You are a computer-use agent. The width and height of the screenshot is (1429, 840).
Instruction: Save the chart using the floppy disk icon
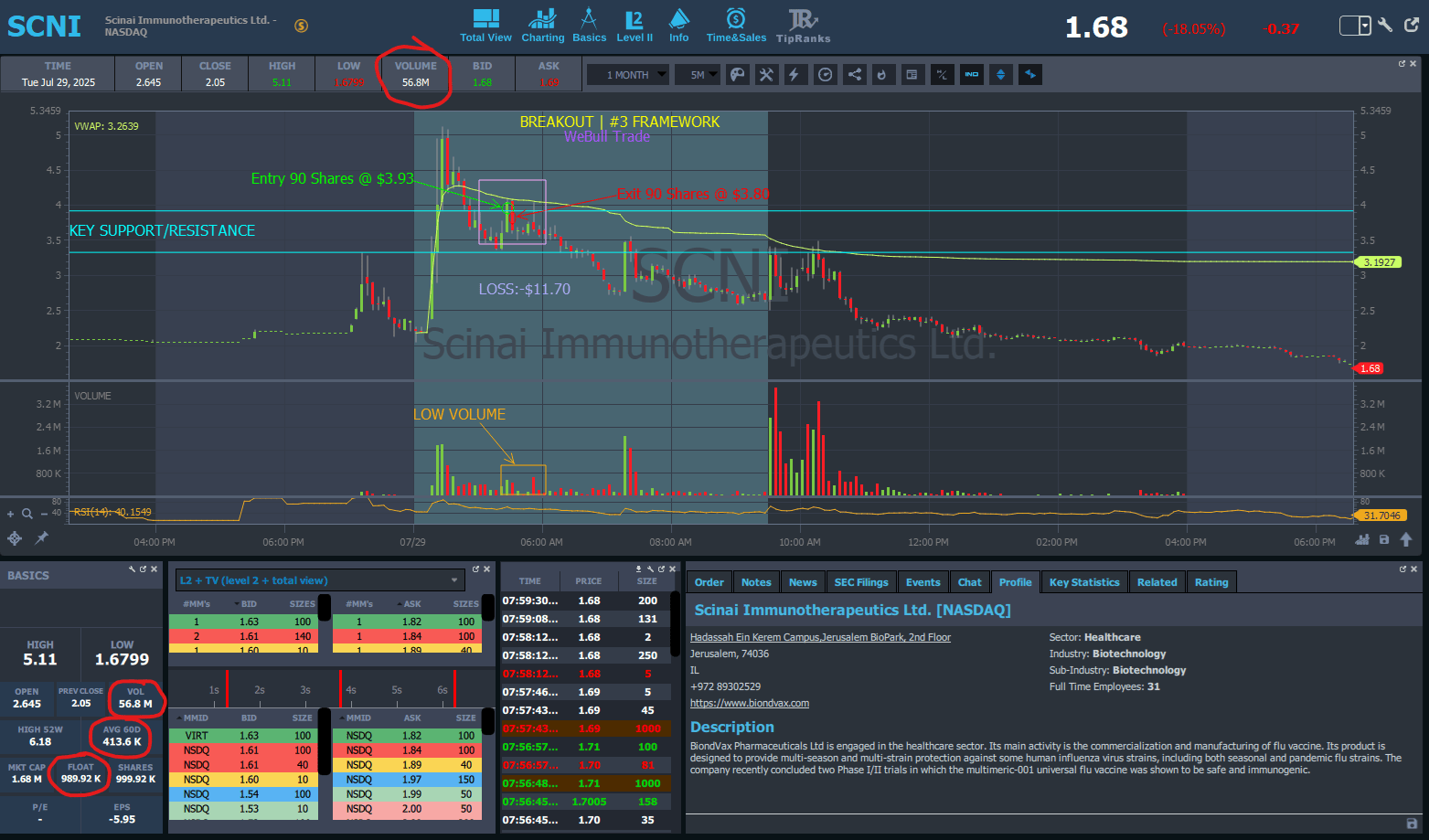click(x=1384, y=540)
